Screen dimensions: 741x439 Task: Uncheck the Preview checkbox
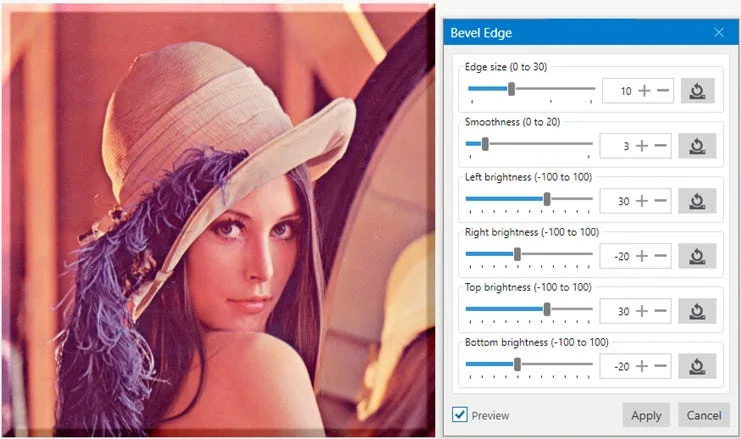(x=459, y=414)
